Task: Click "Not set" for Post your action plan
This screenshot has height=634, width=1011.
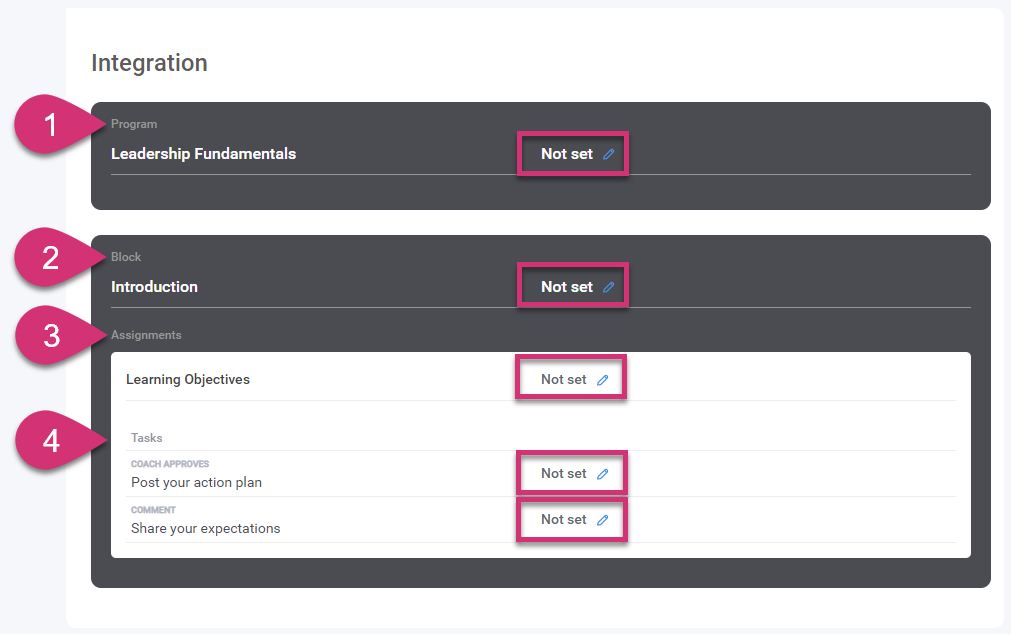Action: click(x=563, y=474)
